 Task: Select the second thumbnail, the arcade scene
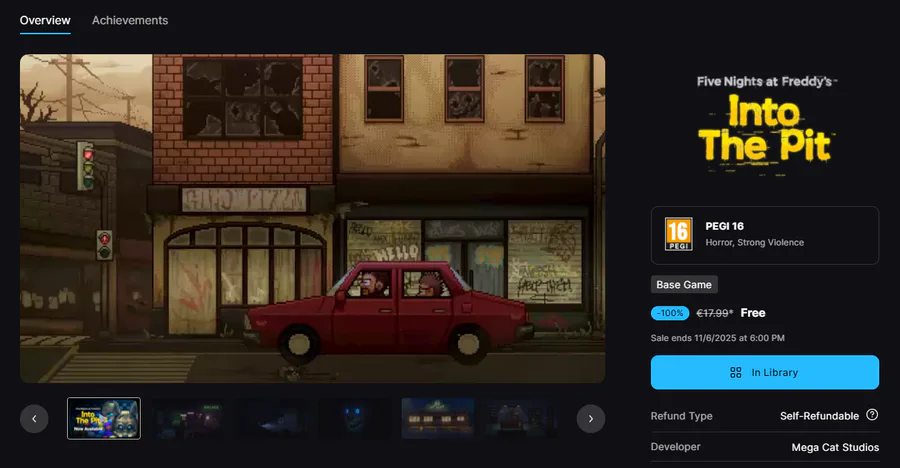188,419
